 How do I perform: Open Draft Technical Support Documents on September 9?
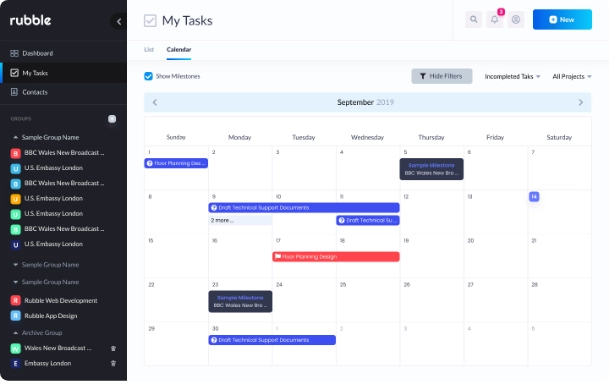[x=304, y=208]
